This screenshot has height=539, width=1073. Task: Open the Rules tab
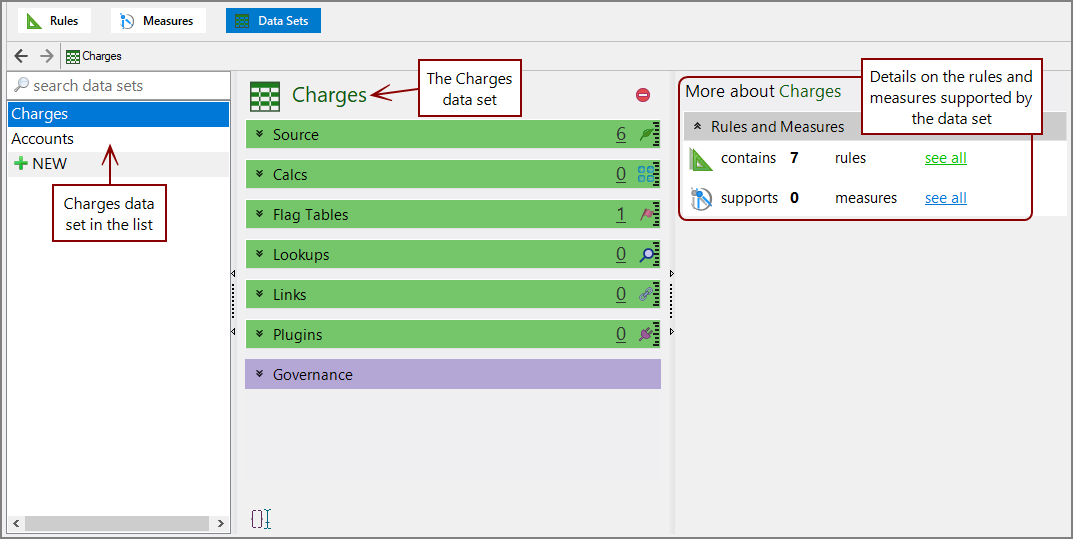pyautogui.click(x=53, y=21)
